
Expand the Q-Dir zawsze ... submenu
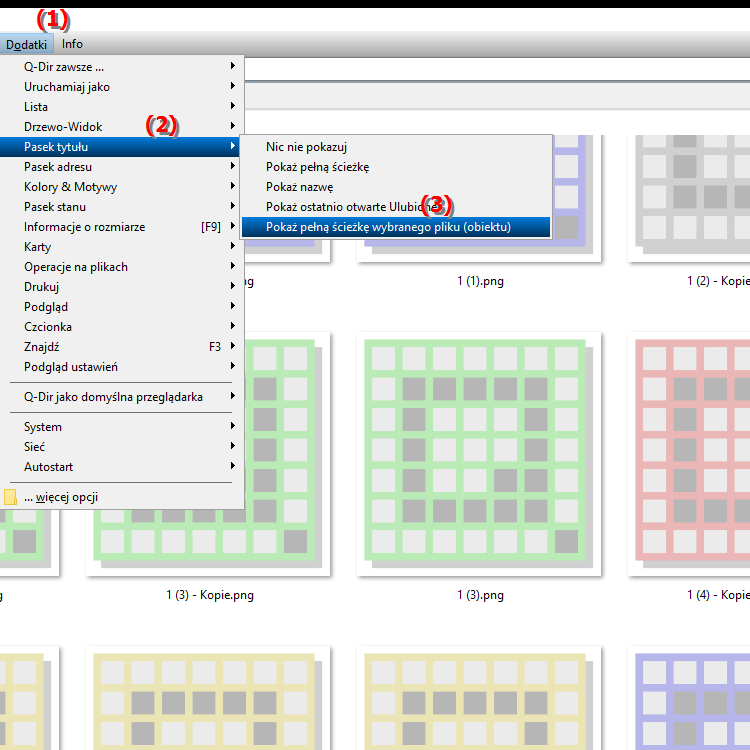click(x=122, y=66)
